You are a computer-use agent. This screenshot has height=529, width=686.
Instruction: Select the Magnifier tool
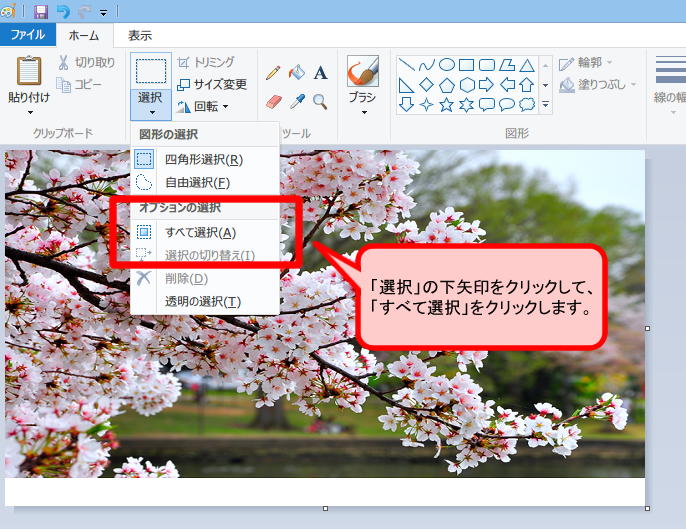320,102
